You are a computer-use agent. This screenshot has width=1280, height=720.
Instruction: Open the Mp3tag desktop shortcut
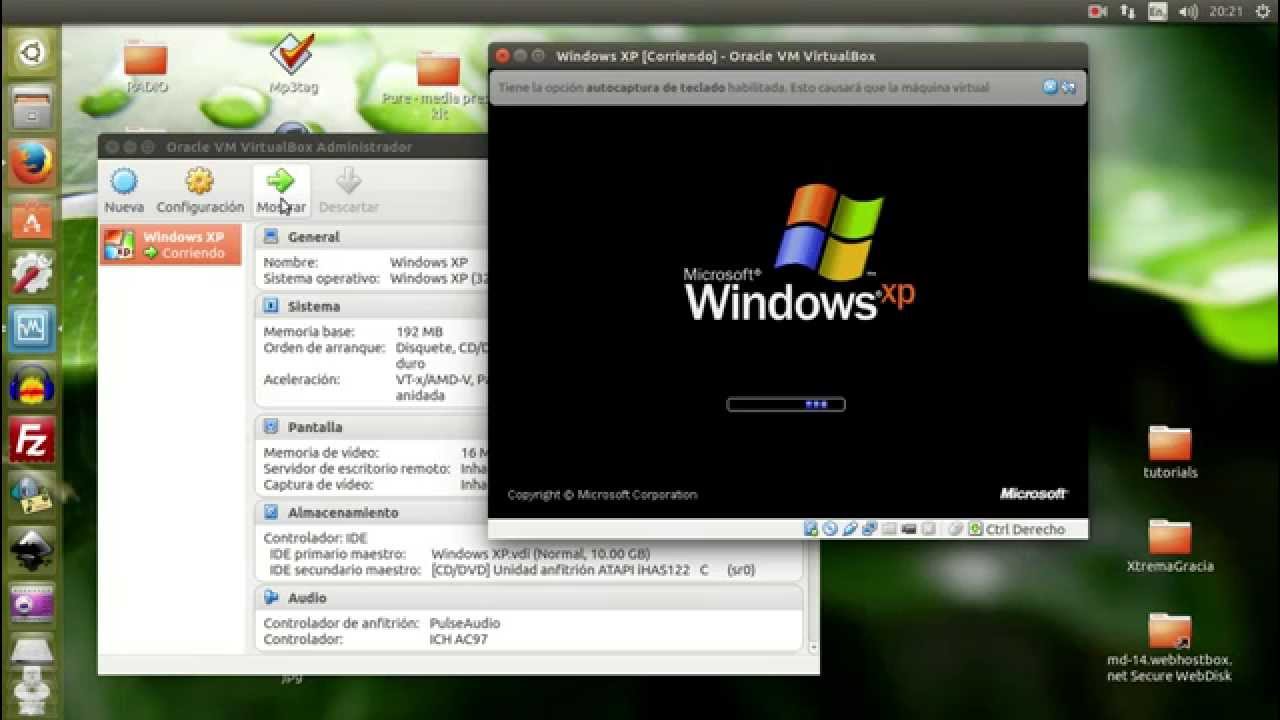point(293,64)
